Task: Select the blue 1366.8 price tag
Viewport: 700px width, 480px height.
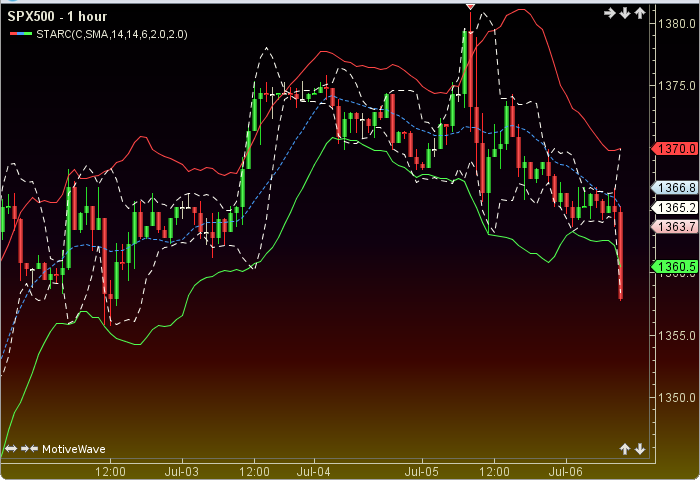Action: [675, 188]
